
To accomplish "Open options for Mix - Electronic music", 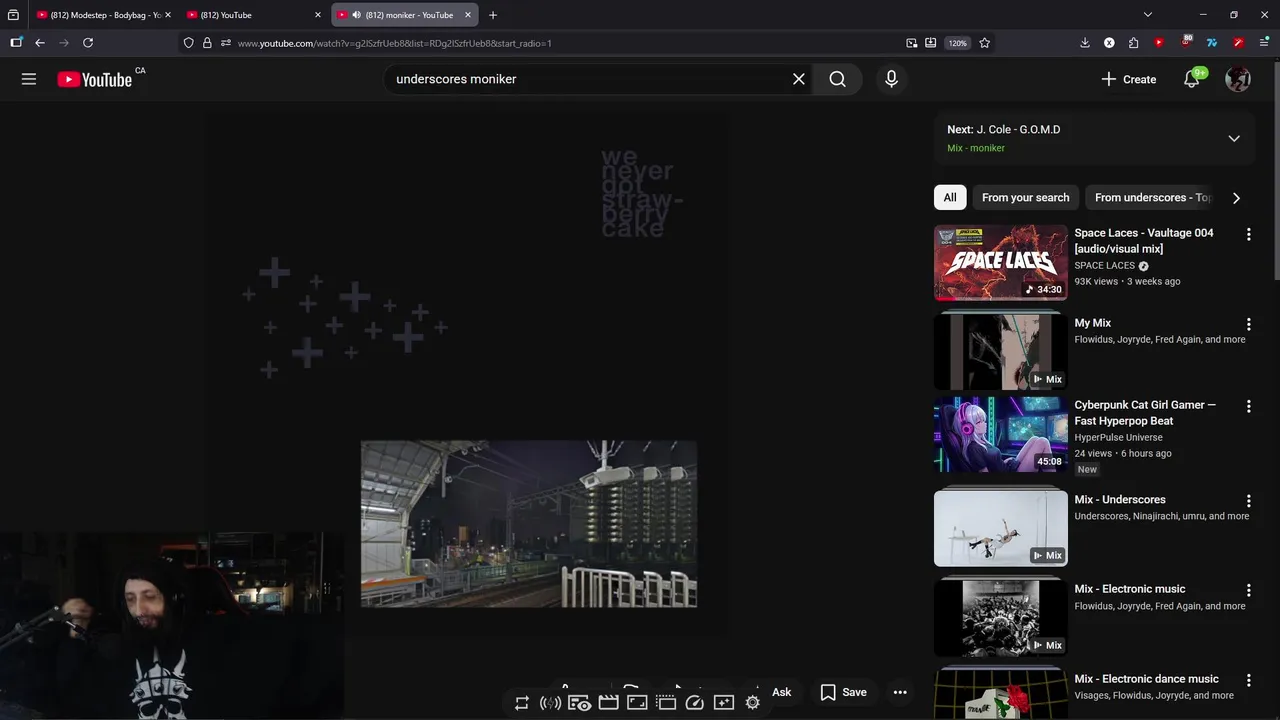I will (x=1248, y=590).
